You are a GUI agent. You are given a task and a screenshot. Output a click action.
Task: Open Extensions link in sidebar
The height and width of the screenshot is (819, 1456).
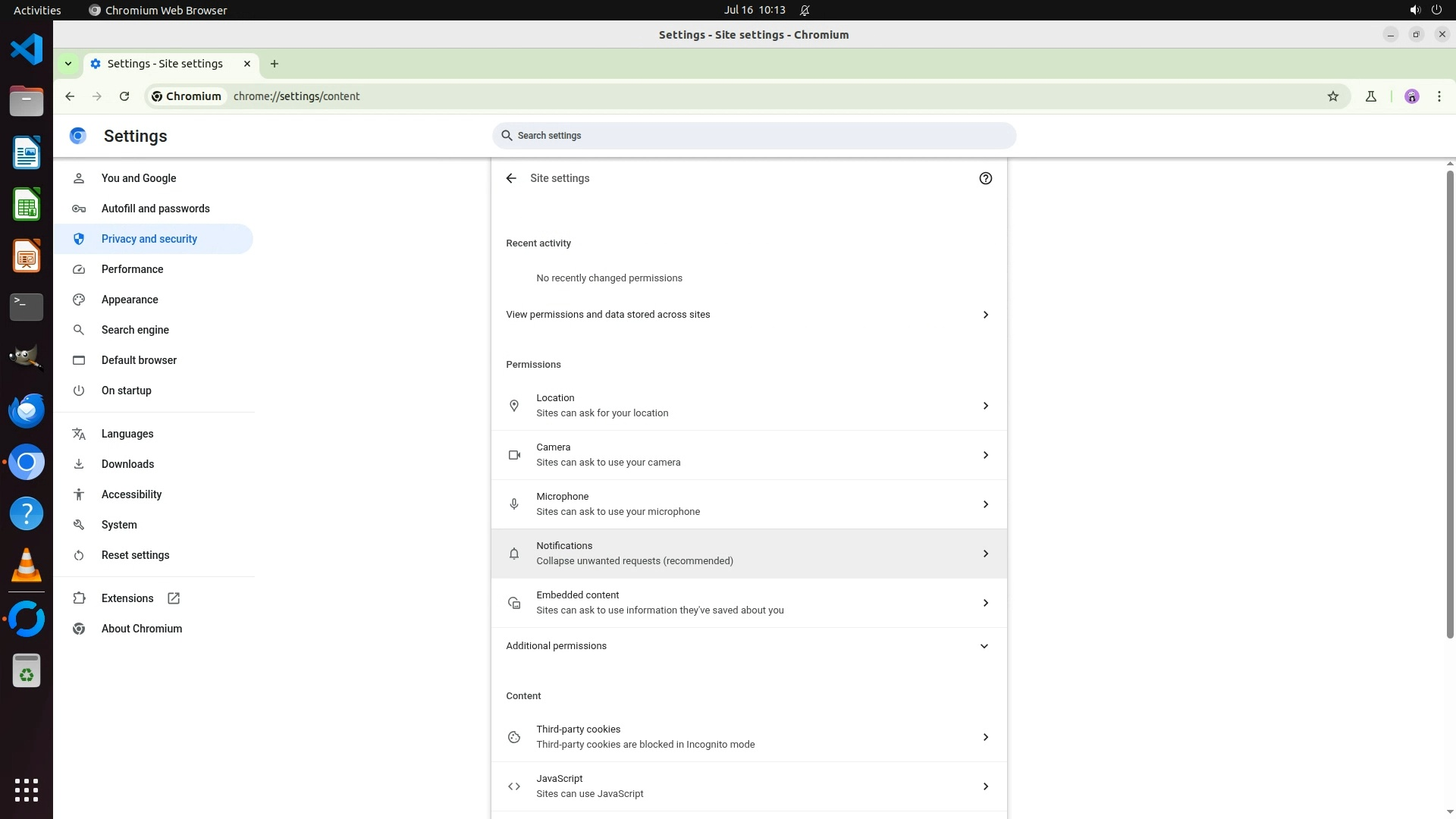tap(127, 598)
